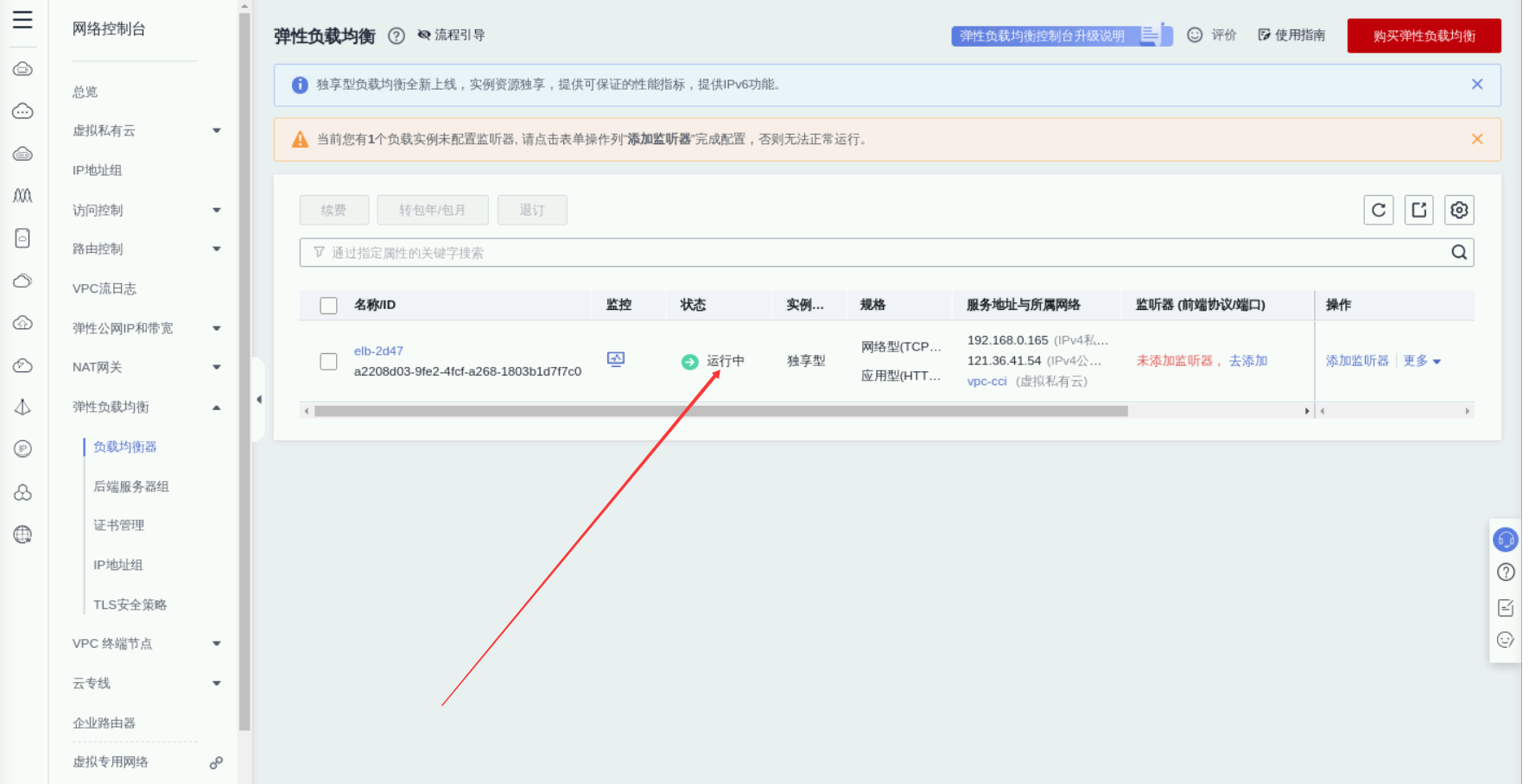
Task: Open the floating feedback edit icon
Action: (x=1506, y=607)
